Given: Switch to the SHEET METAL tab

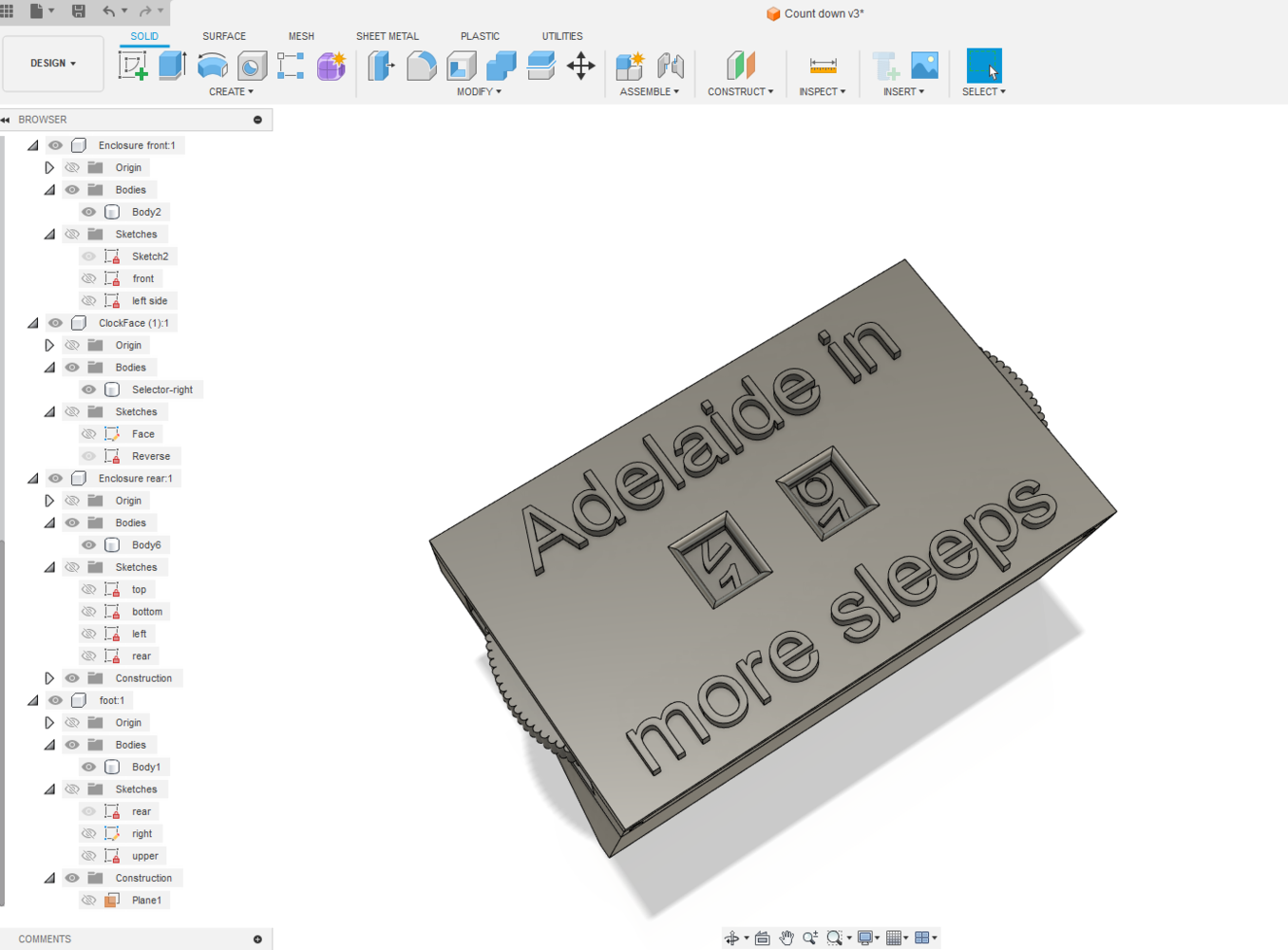Looking at the screenshot, I should point(387,36).
